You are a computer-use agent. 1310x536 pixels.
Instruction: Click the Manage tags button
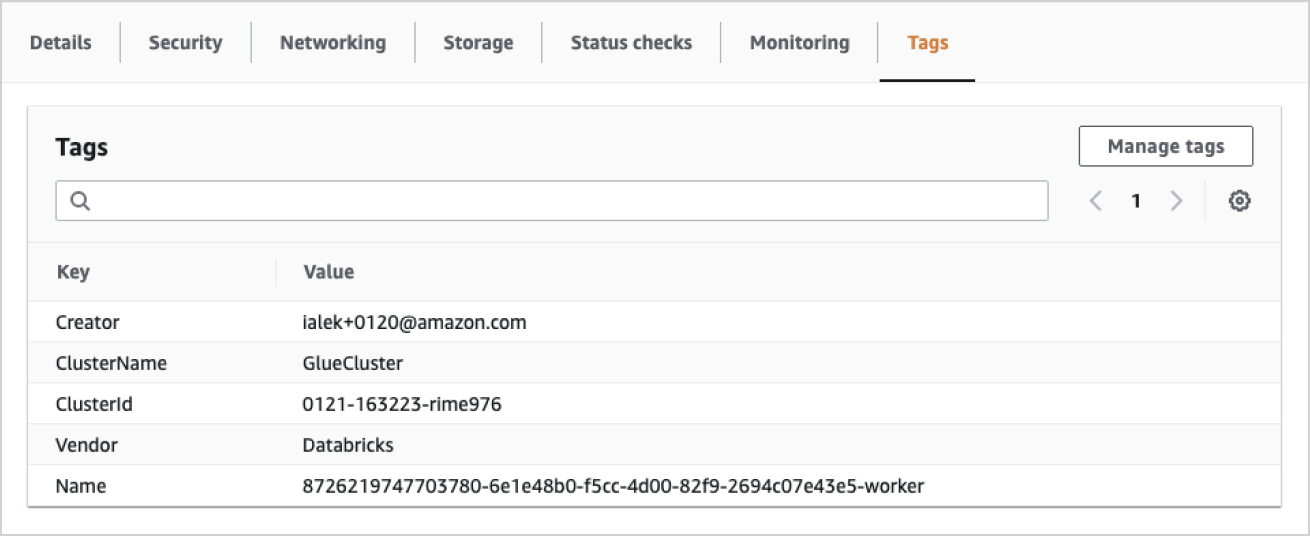pyautogui.click(x=1165, y=147)
